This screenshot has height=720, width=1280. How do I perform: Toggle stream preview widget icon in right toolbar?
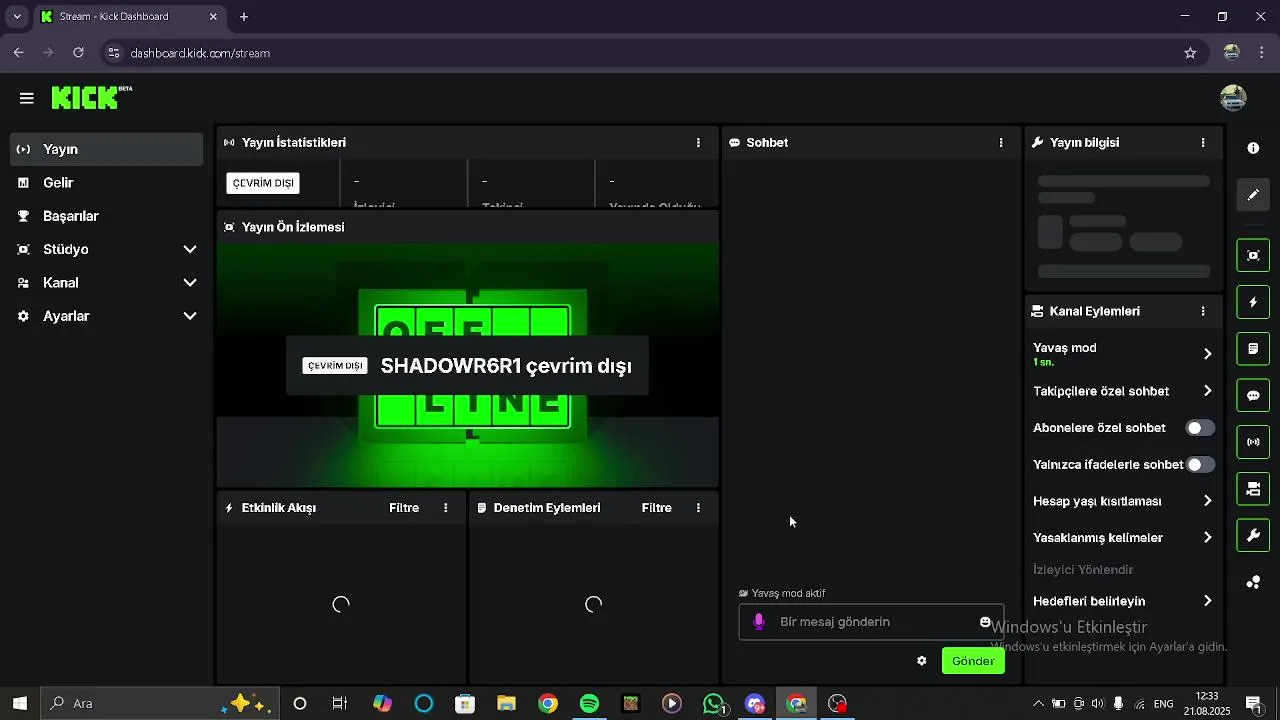coord(1253,255)
